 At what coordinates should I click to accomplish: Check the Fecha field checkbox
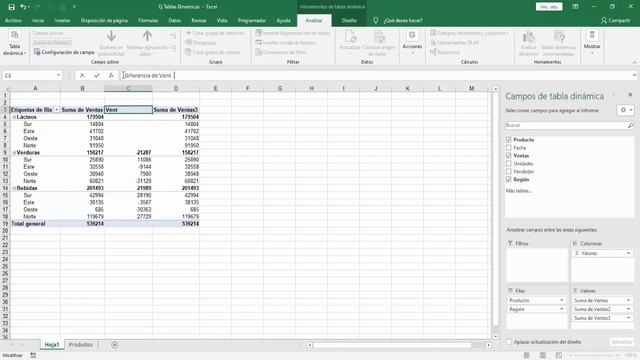(x=509, y=148)
